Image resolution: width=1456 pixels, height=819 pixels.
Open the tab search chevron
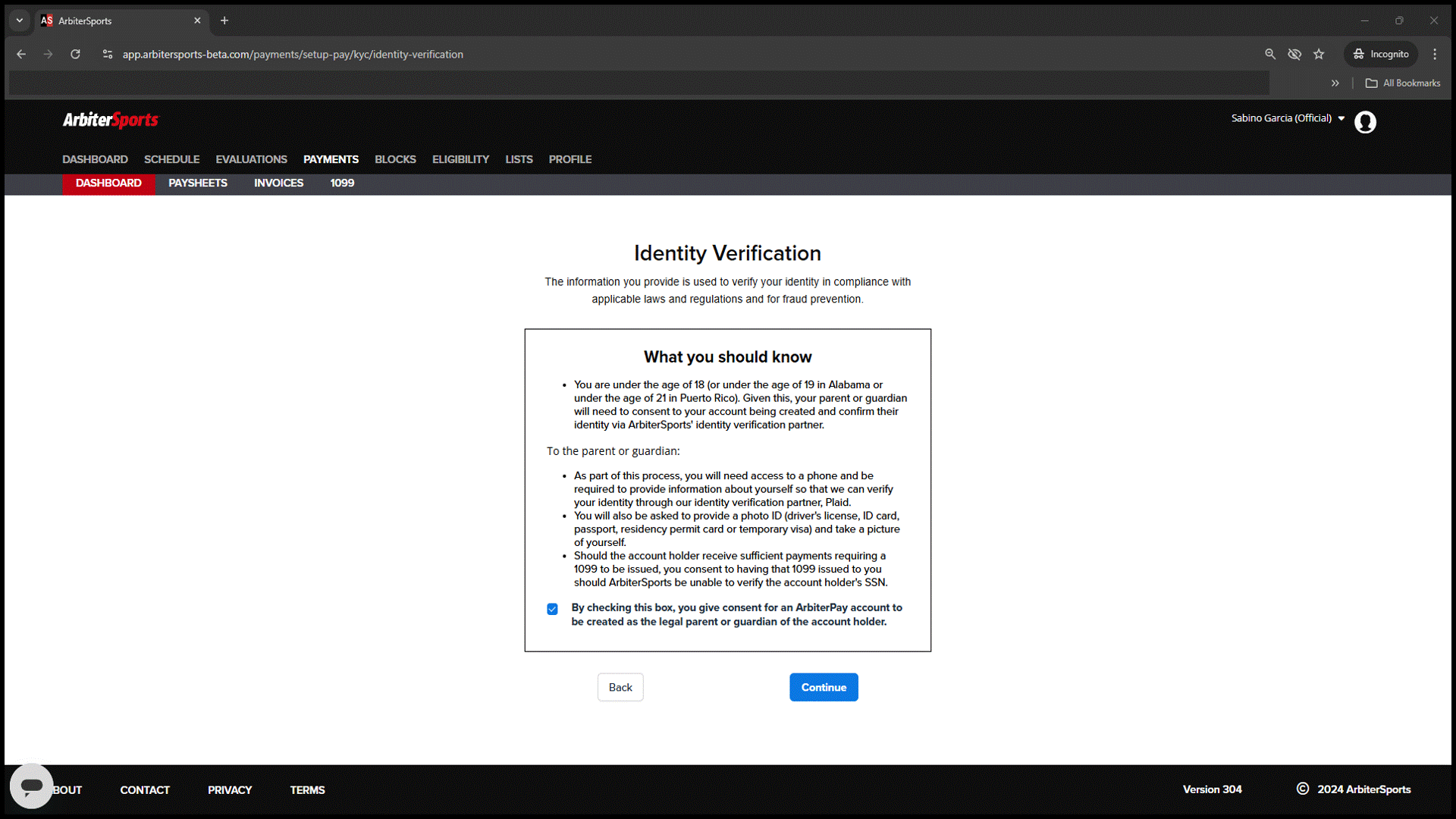click(x=19, y=20)
